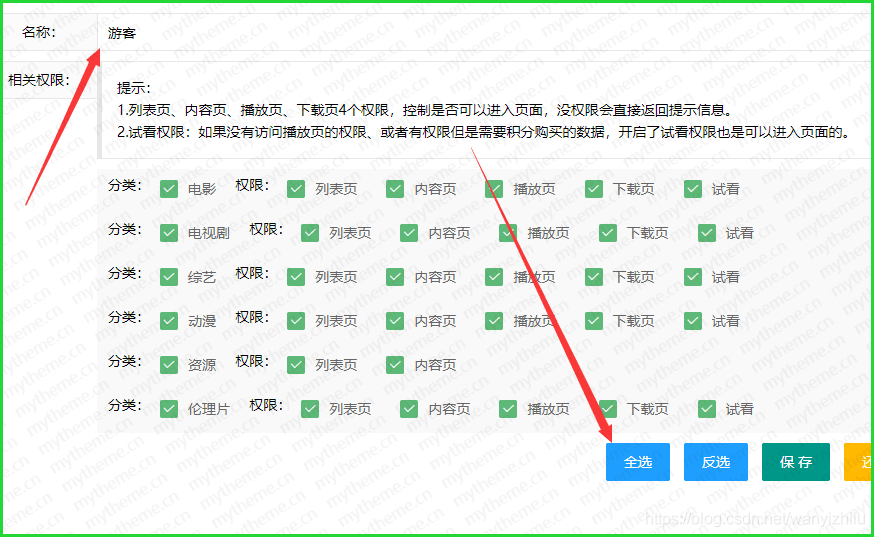Toggle 试看 permission for 伦理片
Image resolution: width=874 pixels, height=537 pixels.
[707, 409]
